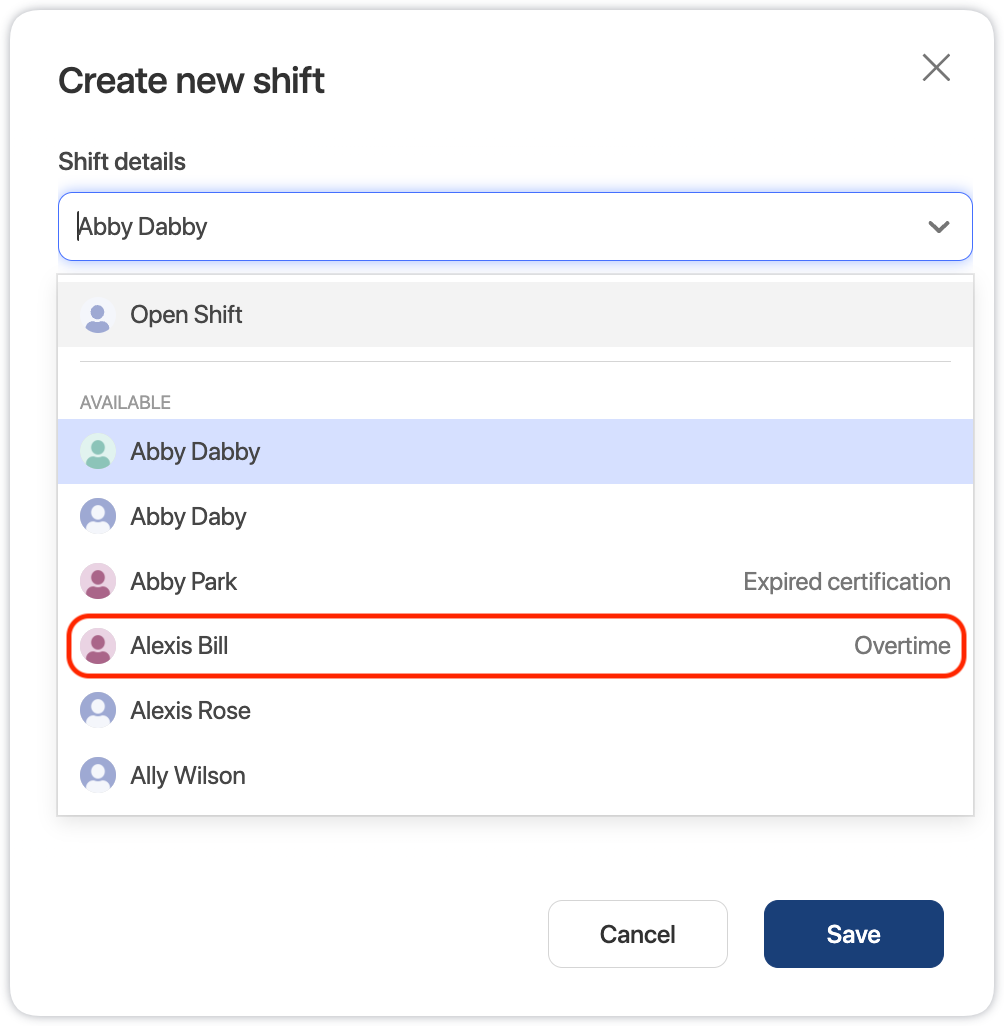Click Abby Daby's blue avatar icon
Screen dimensions: 1004x1026
click(98, 516)
